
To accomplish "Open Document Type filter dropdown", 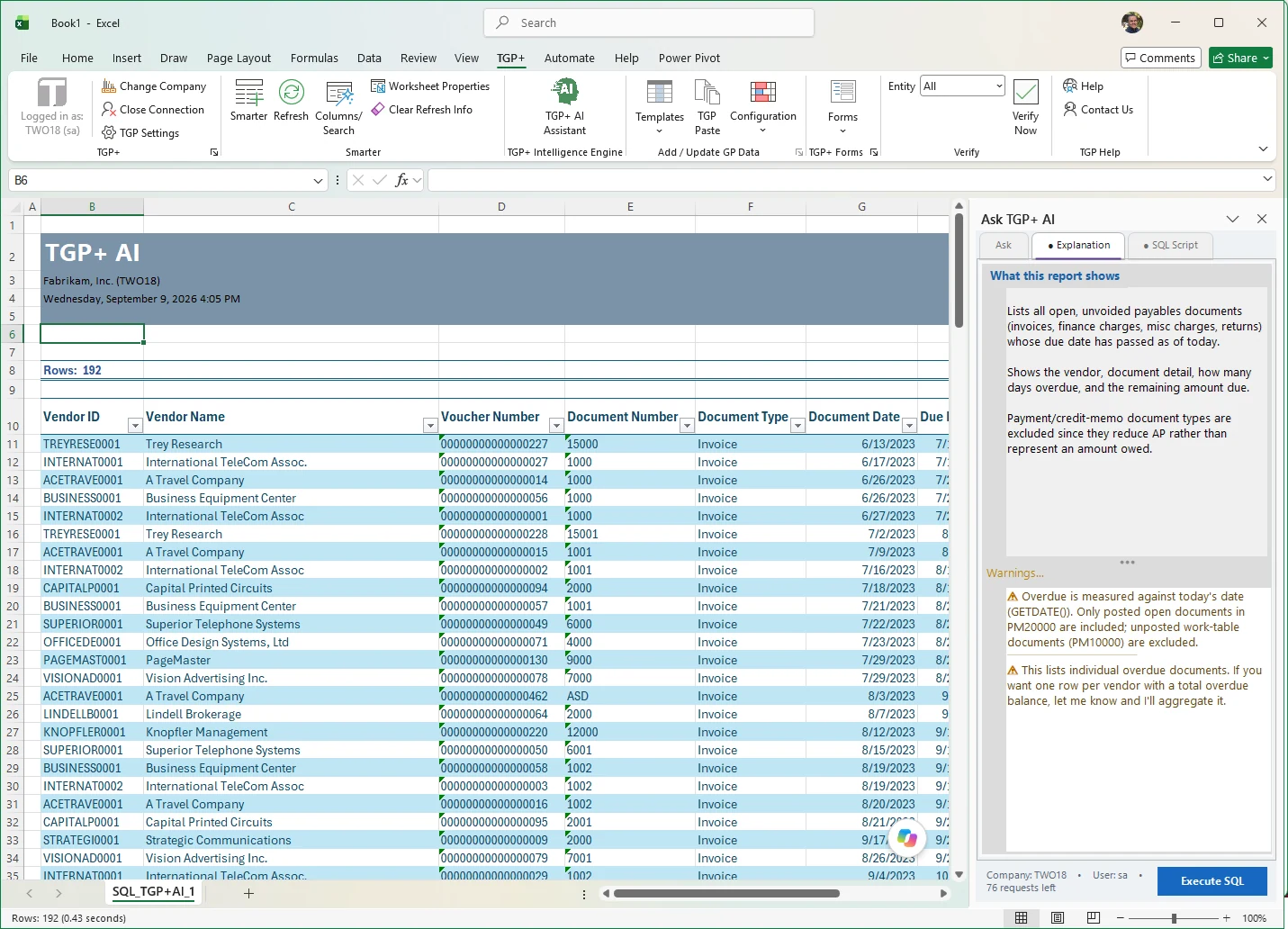I will point(797,426).
